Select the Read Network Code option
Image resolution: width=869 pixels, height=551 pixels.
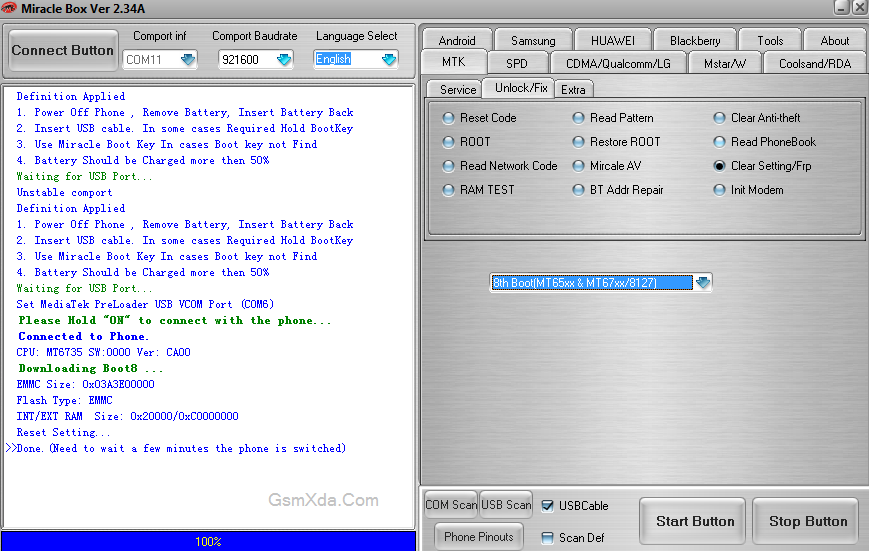pos(448,166)
